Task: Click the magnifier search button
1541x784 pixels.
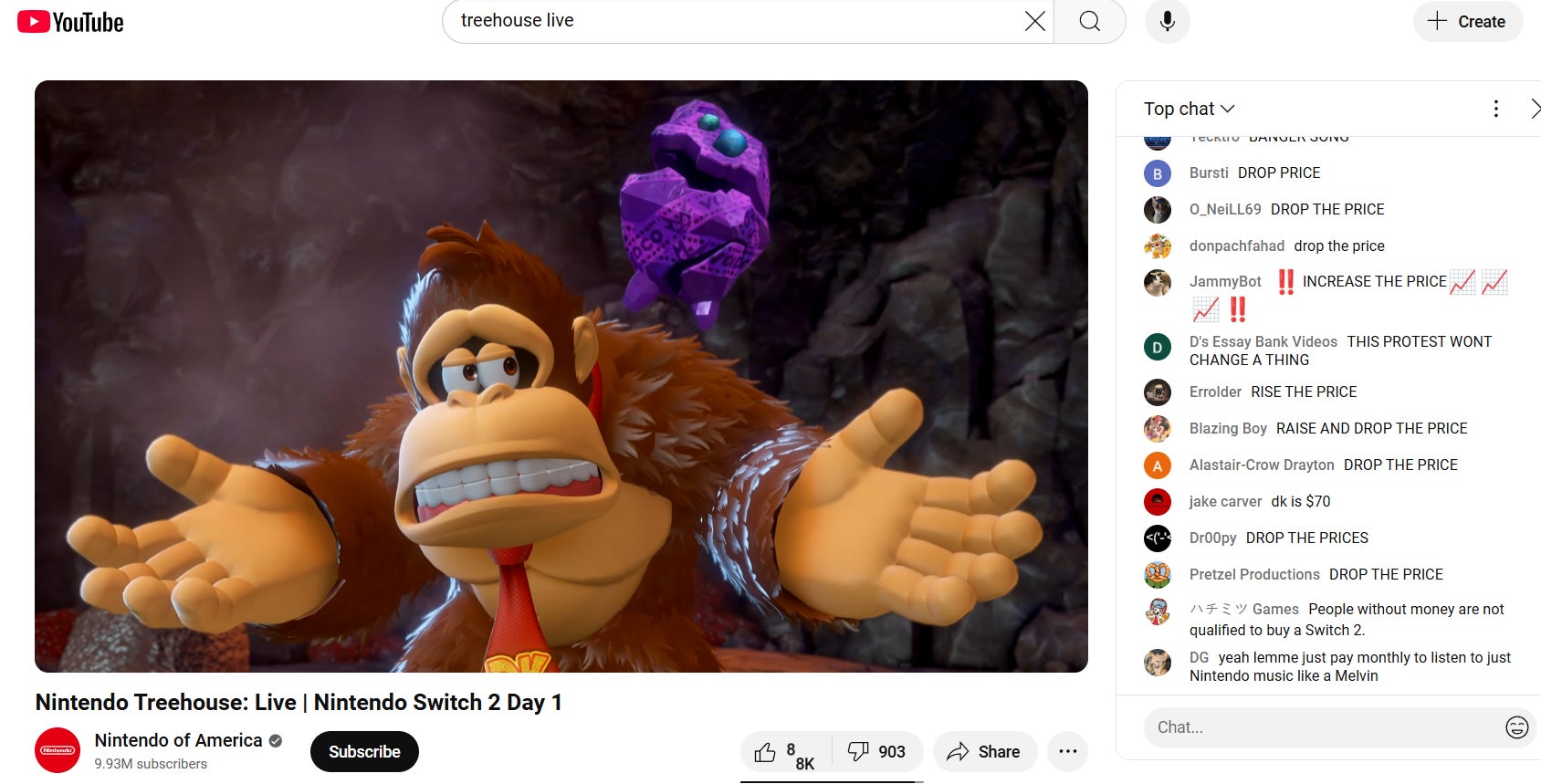Action: [1090, 21]
